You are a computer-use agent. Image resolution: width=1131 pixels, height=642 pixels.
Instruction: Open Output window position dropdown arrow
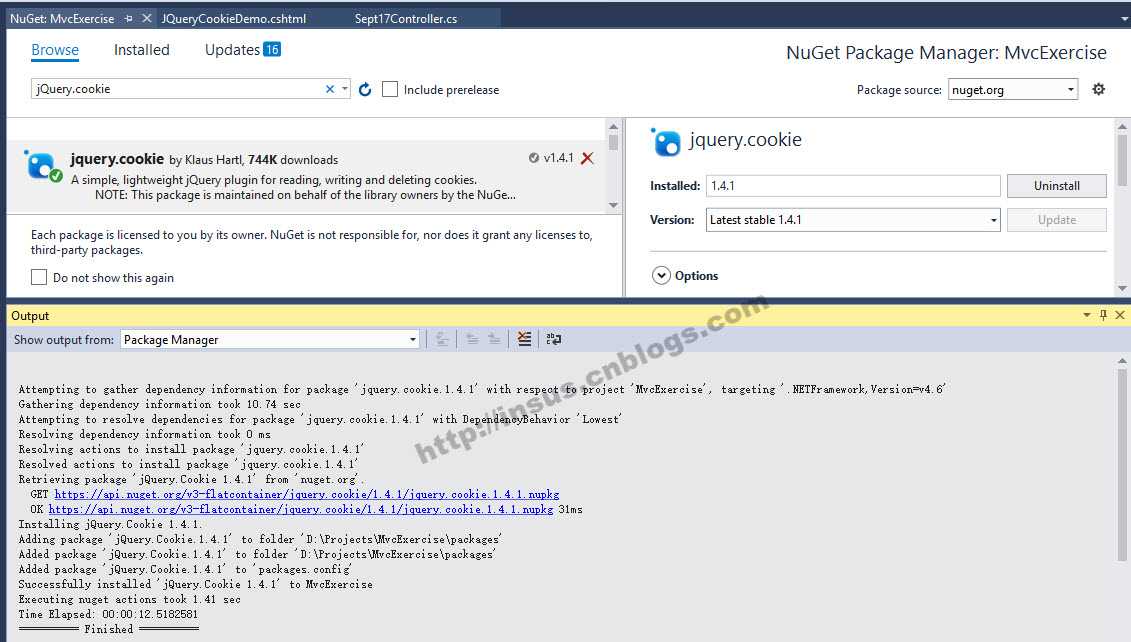1086,315
